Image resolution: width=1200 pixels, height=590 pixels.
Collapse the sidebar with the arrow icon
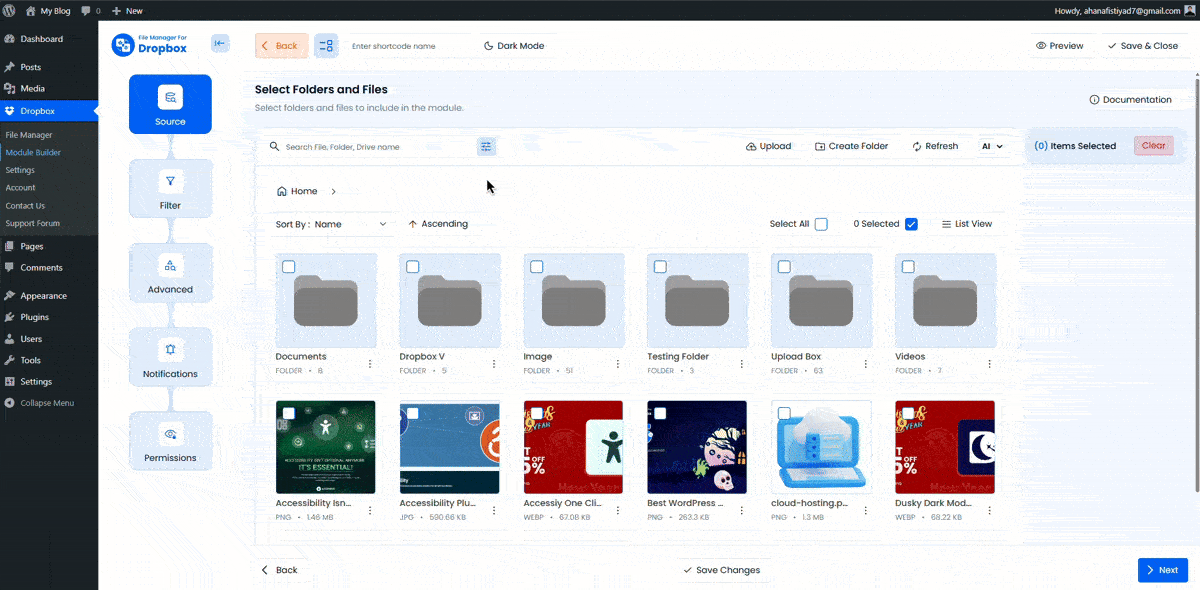219,44
